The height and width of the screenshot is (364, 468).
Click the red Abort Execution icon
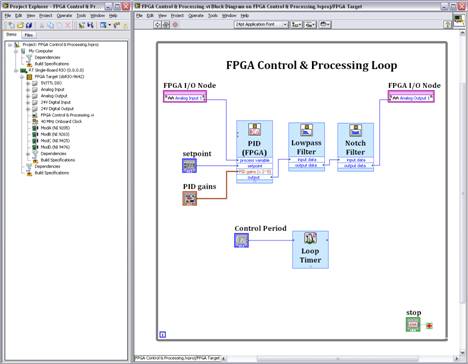coord(175,25)
